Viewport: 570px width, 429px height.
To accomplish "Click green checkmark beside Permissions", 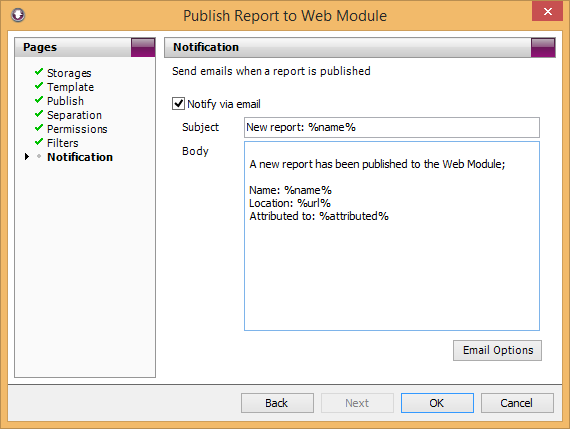I will tap(39, 128).
